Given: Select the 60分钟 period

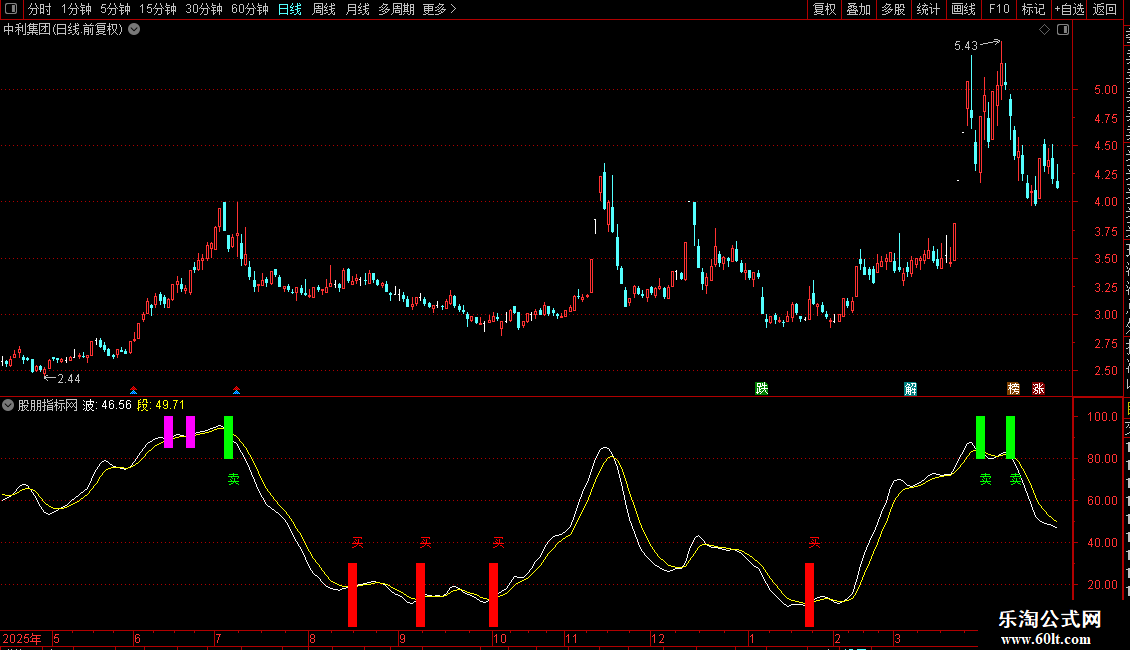Looking at the screenshot, I should (249, 9).
